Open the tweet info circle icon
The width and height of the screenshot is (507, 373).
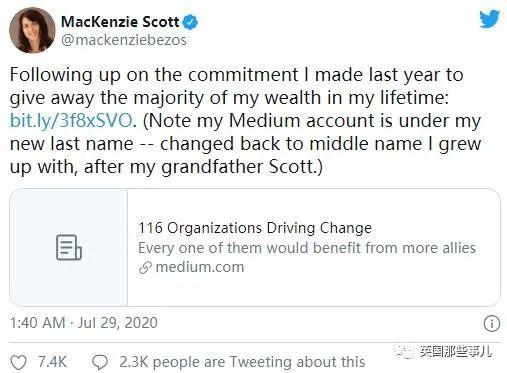pyautogui.click(x=492, y=323)
